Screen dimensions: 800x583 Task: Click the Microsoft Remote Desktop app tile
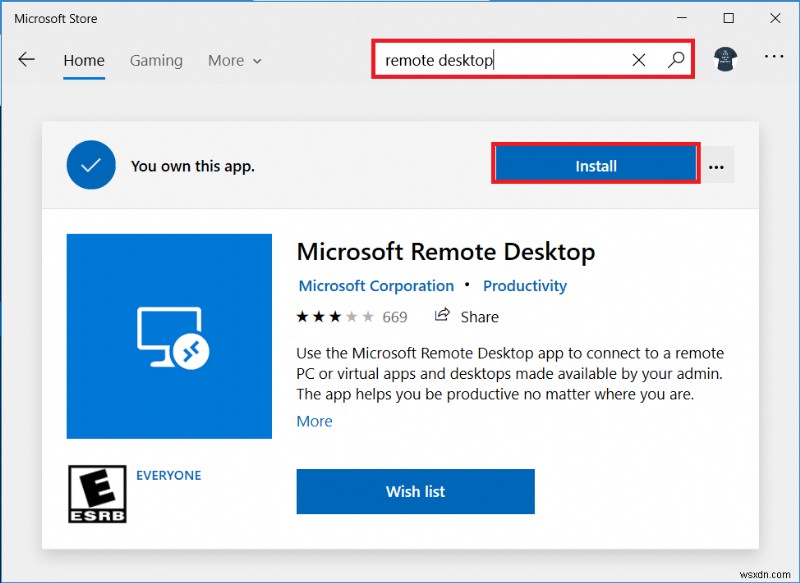pyautogui.click(x=168, y=336)
